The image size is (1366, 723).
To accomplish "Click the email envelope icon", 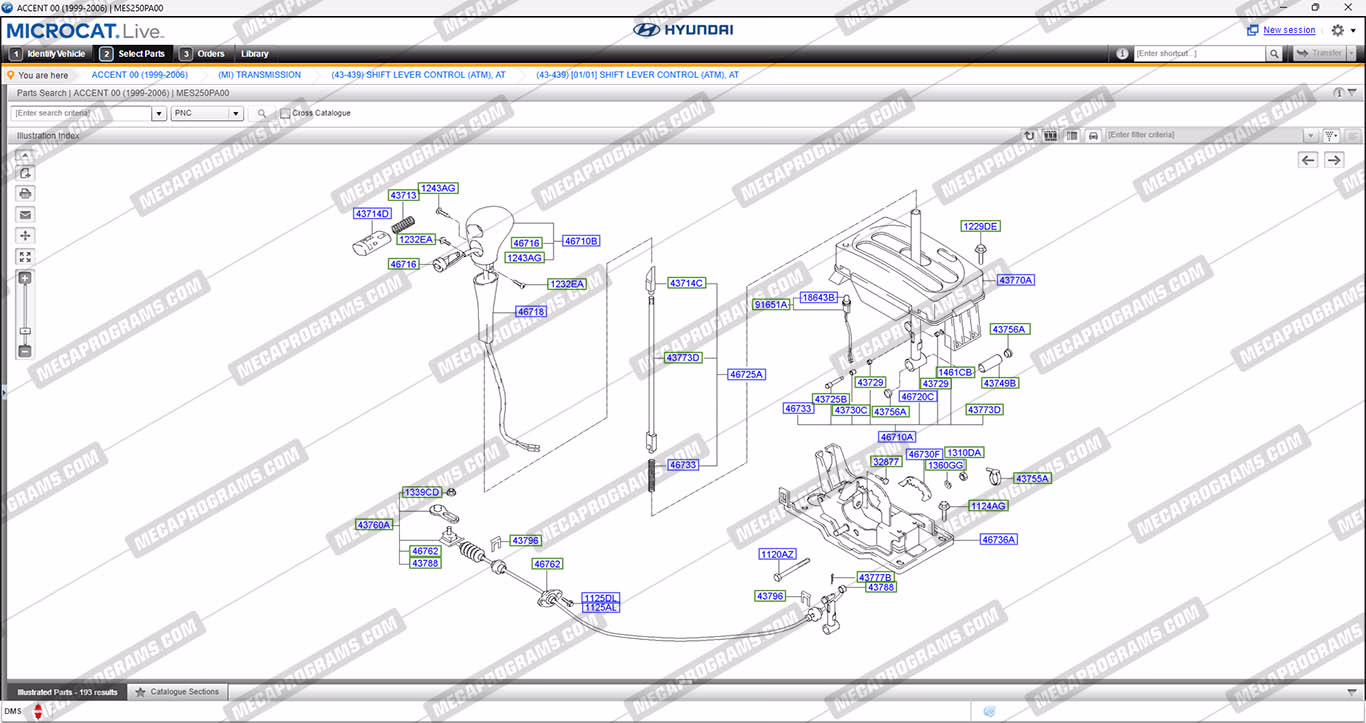I will point(25,214).
